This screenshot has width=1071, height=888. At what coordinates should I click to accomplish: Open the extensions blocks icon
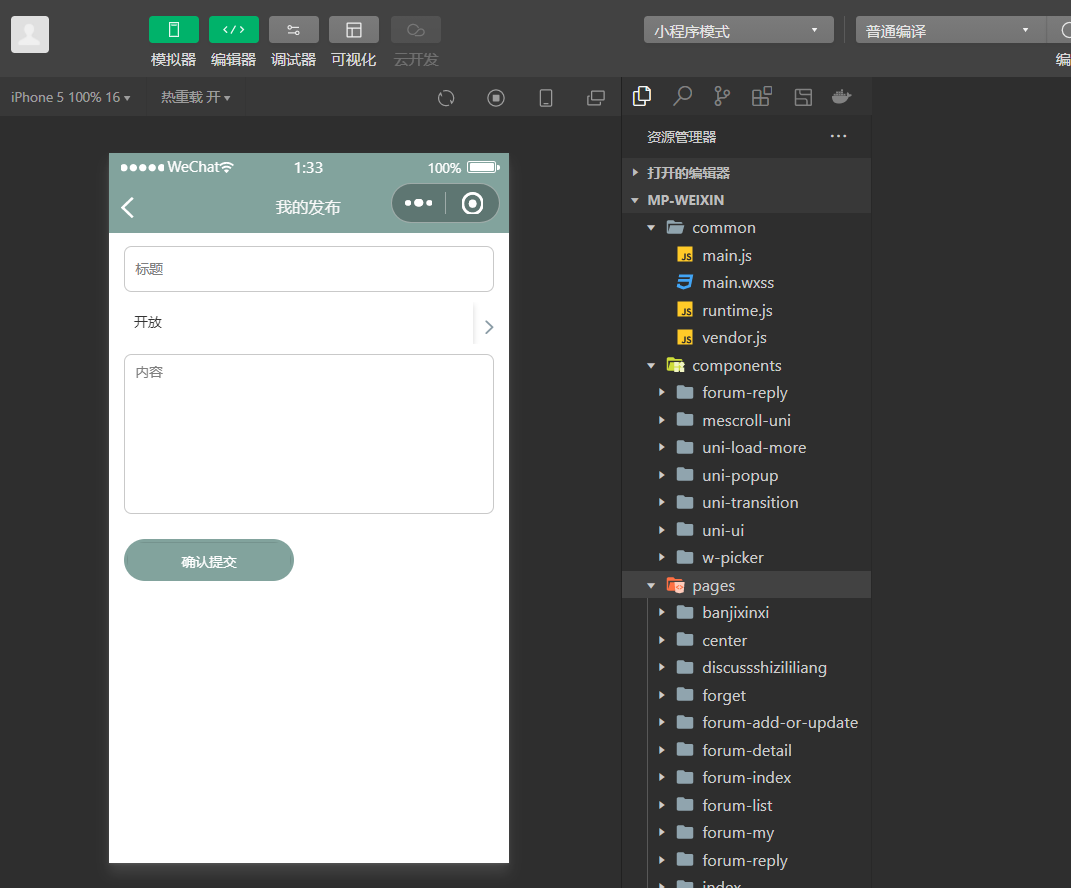coord(762,96)
